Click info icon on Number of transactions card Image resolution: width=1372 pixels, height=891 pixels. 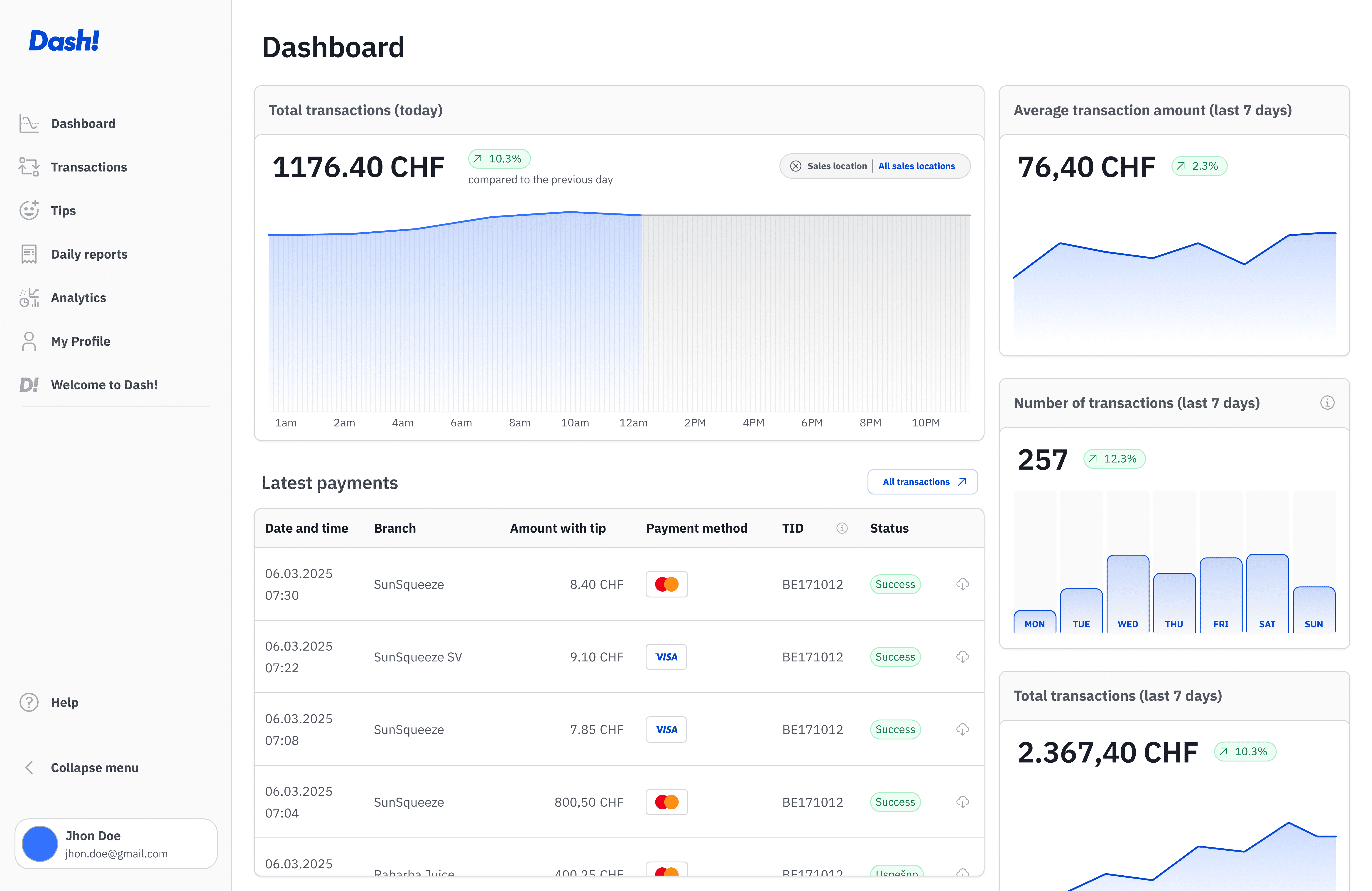tap(1327, 403)
